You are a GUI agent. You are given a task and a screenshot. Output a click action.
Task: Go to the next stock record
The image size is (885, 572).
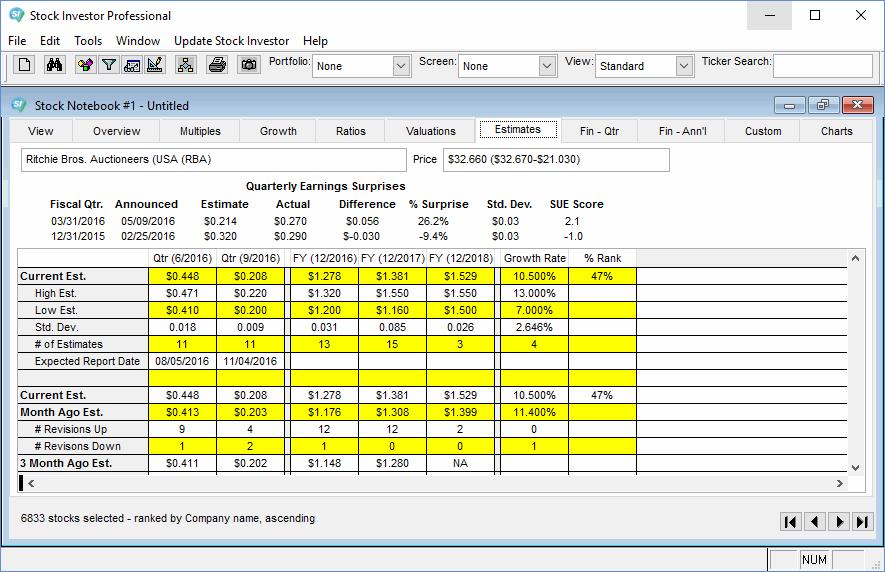click(x=839, y=522)
